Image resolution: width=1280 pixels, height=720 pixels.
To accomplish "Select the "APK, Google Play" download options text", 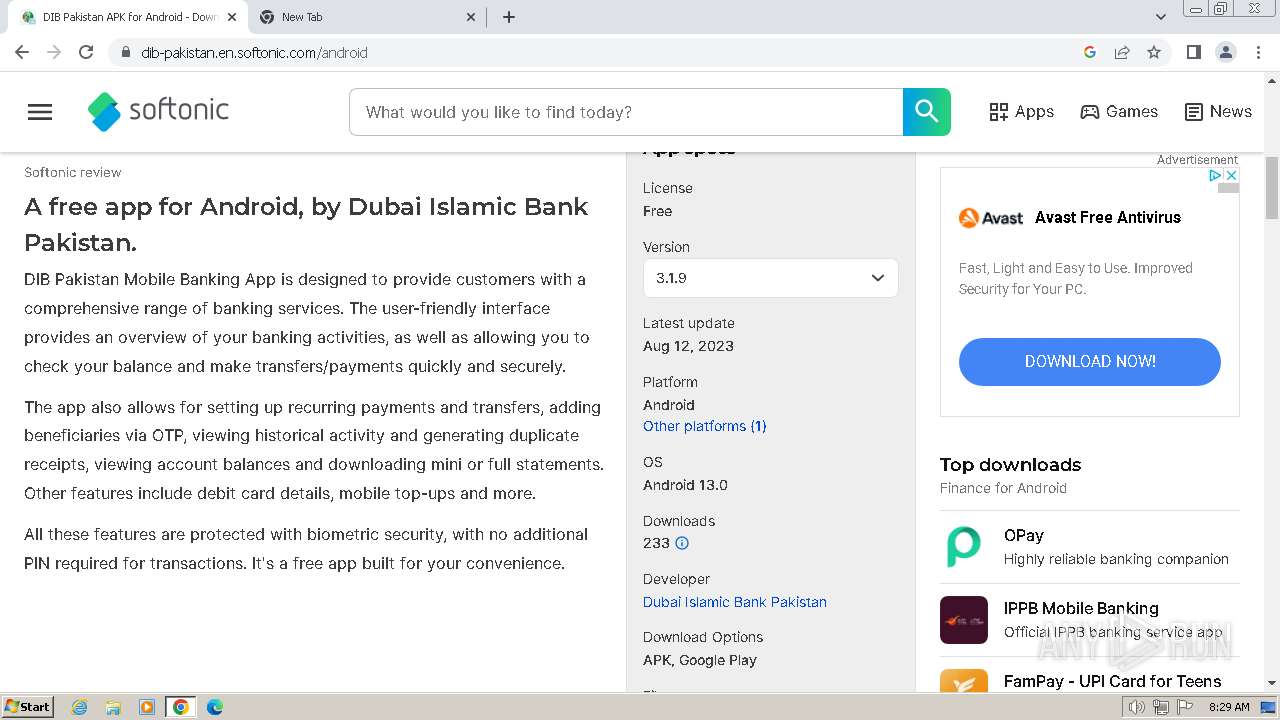I will click(x=700, y=660).
